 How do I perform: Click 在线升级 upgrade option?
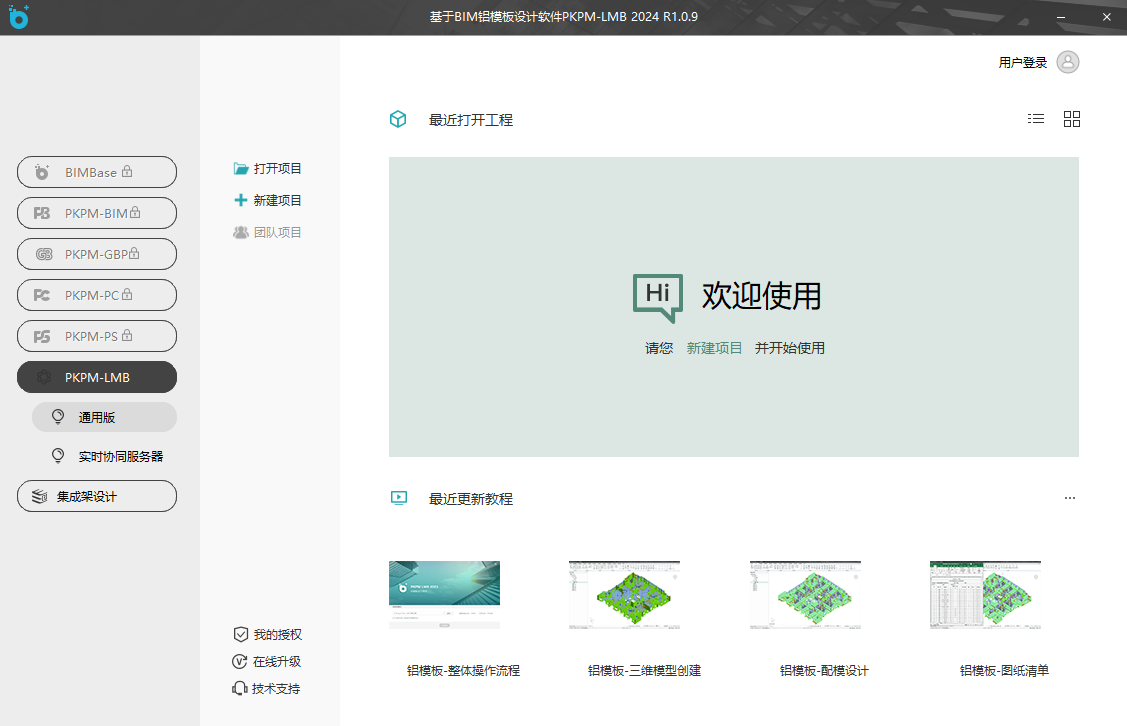click(267, 662)
